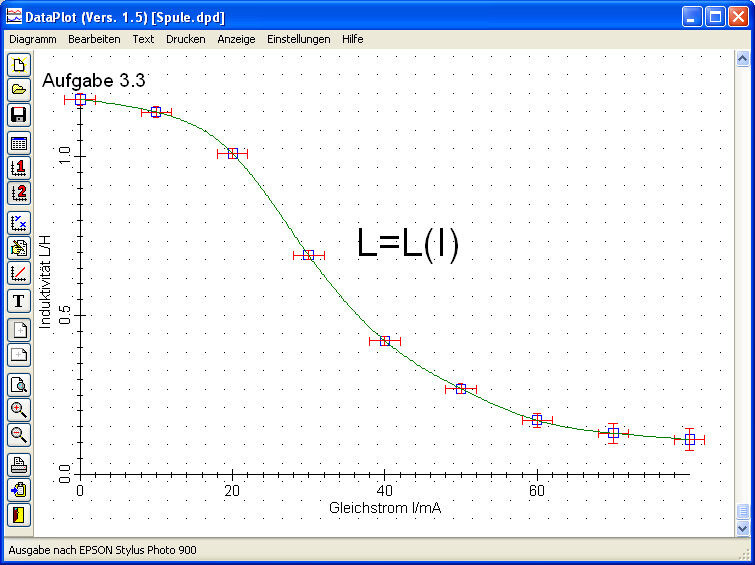Open the Diagramm menu
This screenshot has width=755, height=565.
coord(33,39)
